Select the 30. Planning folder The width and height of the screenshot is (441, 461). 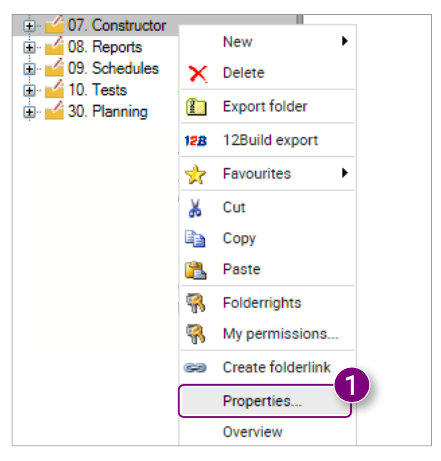point(107,112)
